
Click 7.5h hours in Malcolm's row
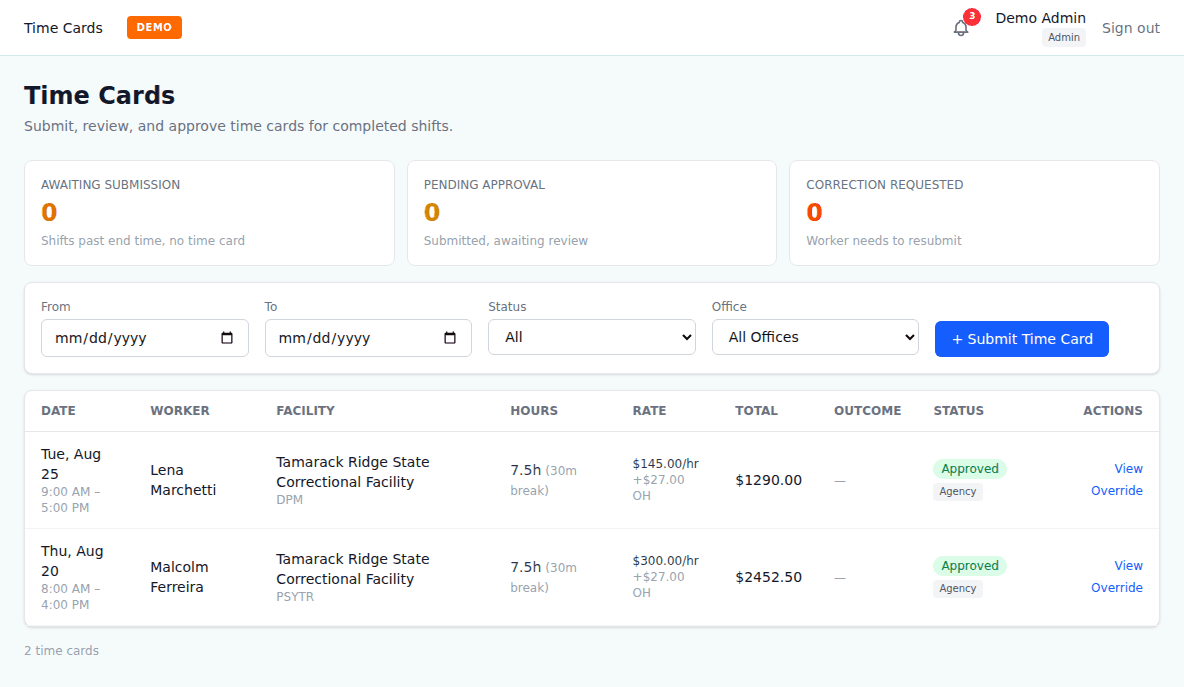526,566
